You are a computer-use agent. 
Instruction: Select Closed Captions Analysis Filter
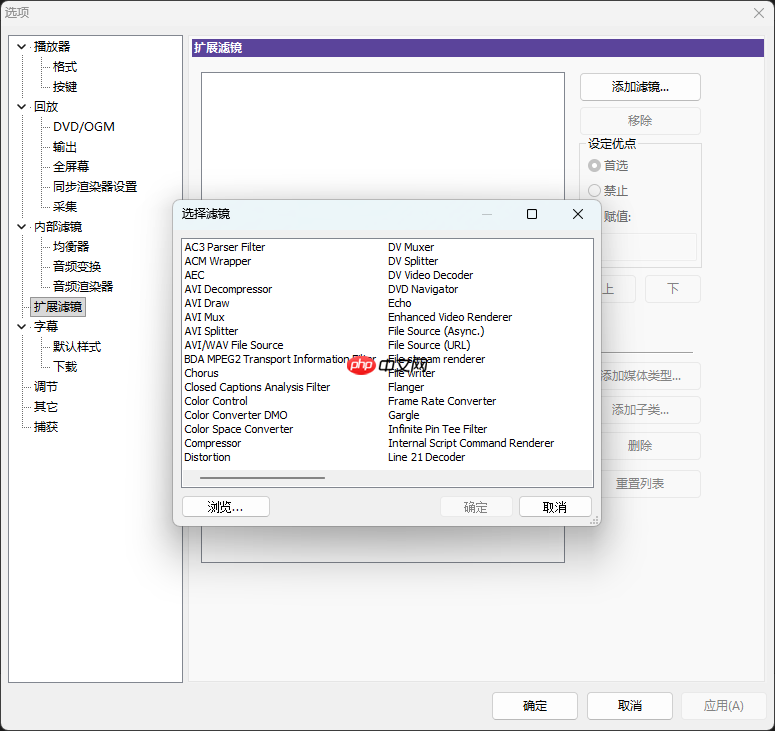coord(257,387)
